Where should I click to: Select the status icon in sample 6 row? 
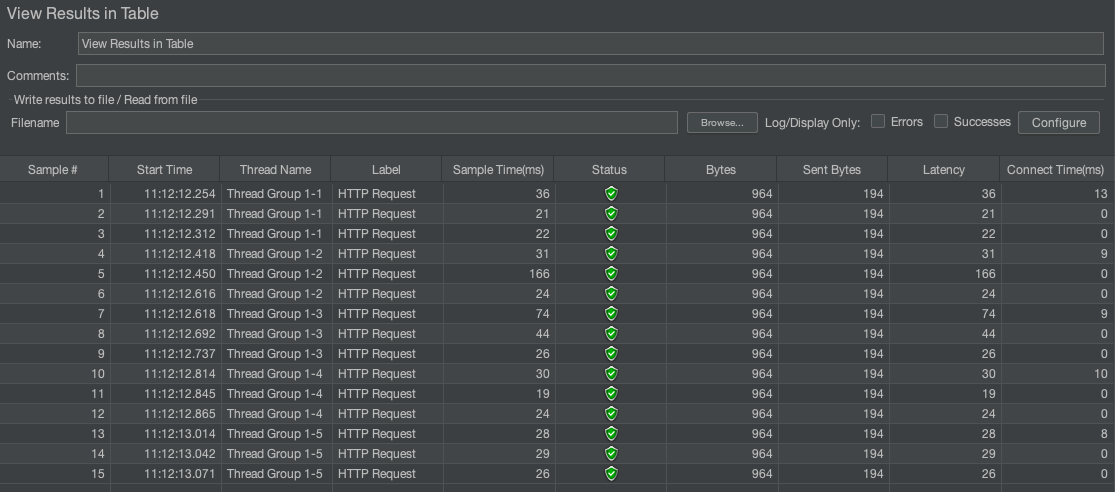(x=611, y=294)
